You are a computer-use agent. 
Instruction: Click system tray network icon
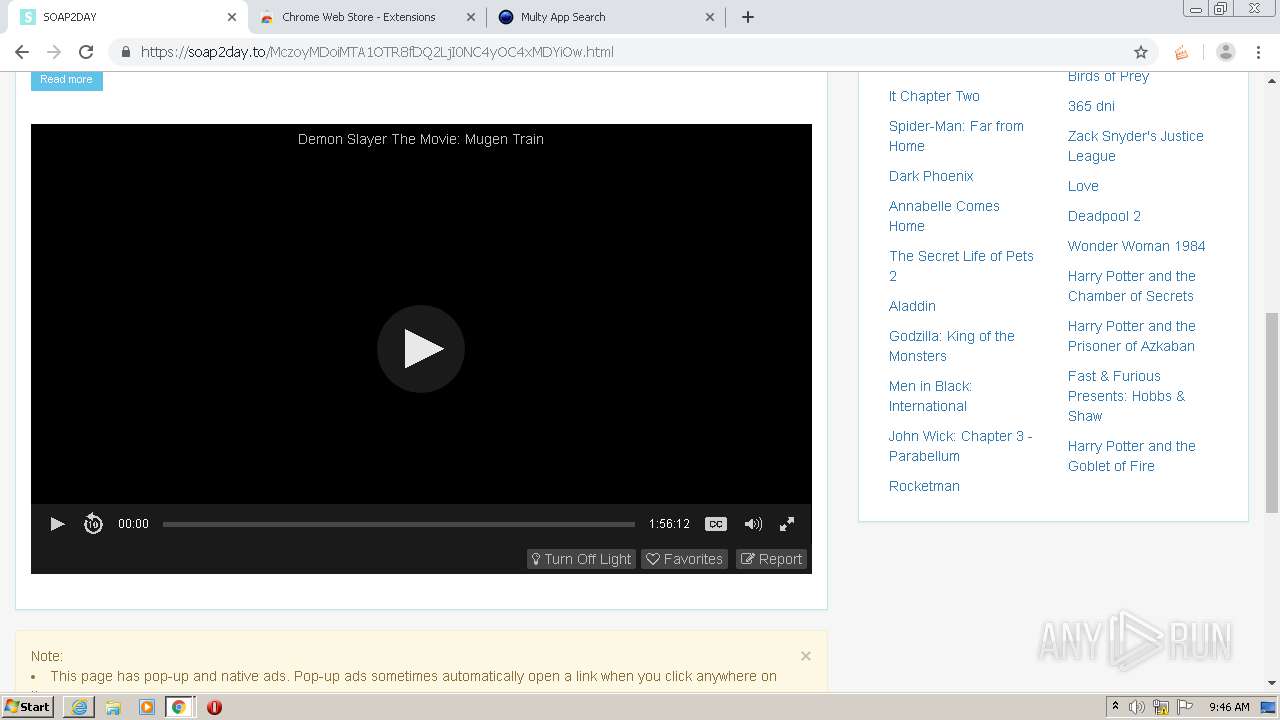coord(1161,707)
